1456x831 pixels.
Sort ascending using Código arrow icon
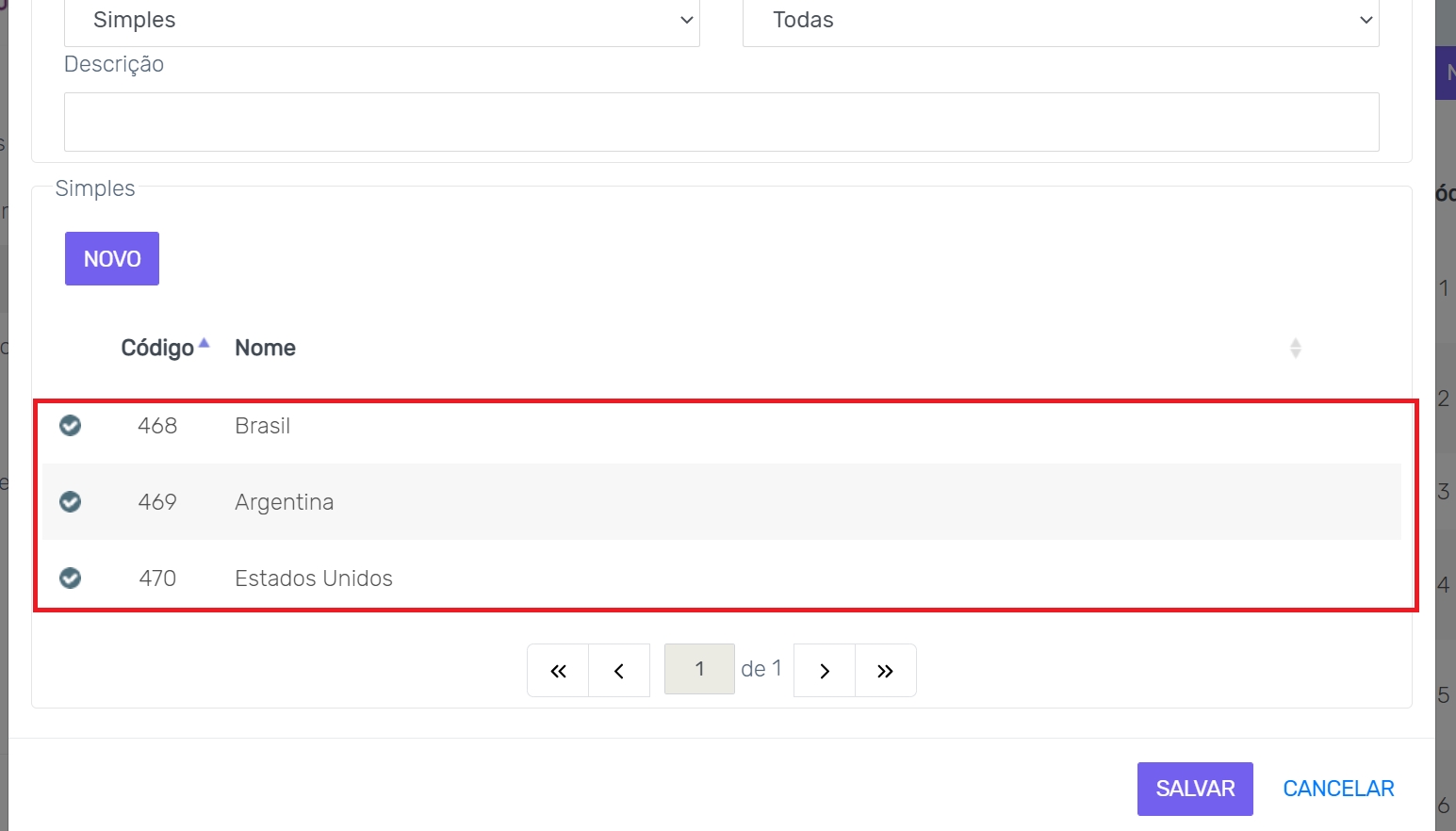(x=204, y=343)
